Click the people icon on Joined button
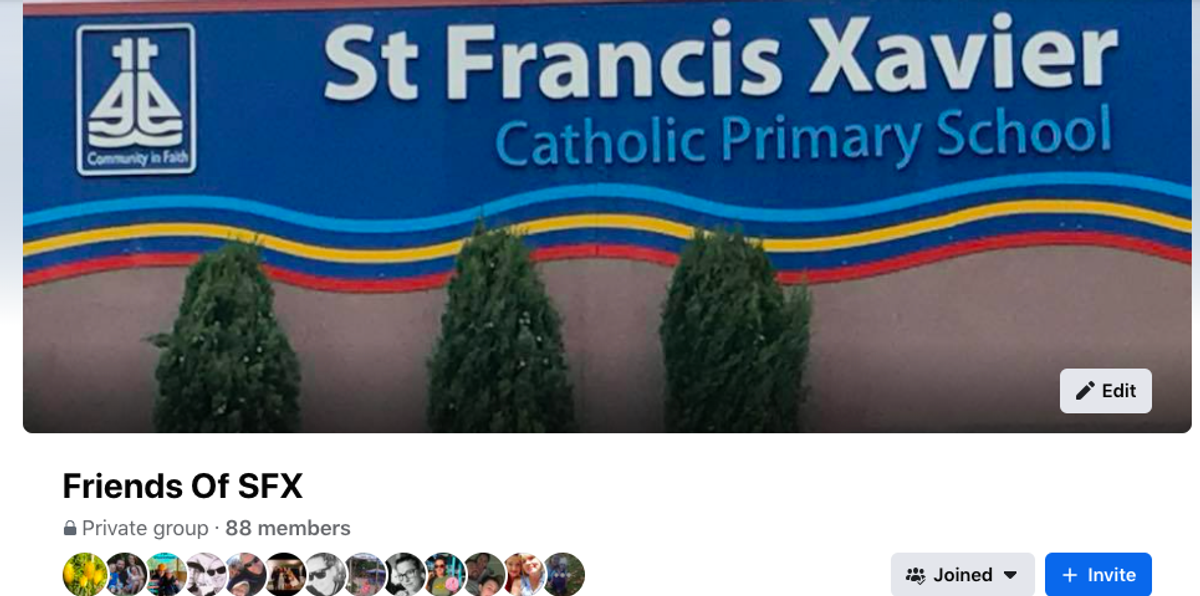The image size is (1200, 596). tap(916, 575)
